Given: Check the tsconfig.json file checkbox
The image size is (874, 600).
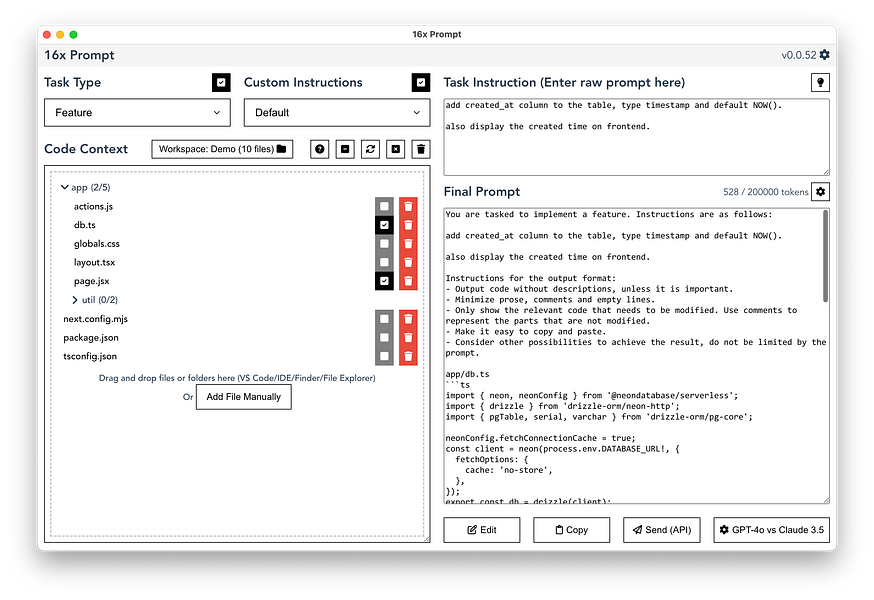Looking at the screenshot, I should pos(384,356).
